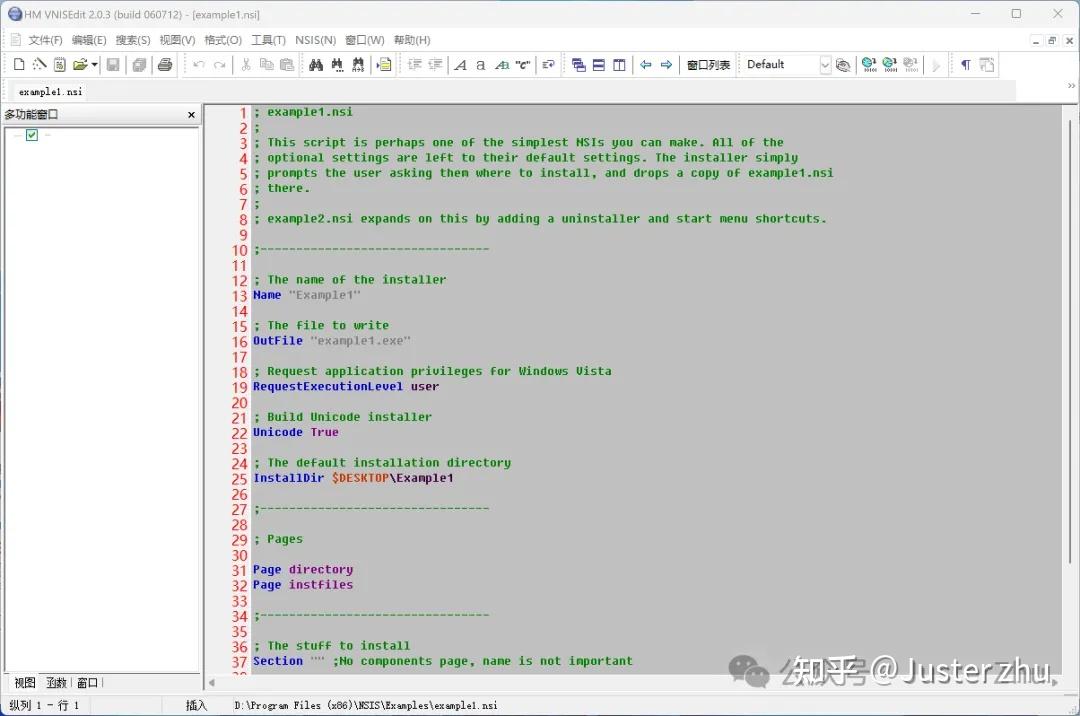The image size is (1080, 716).
Task: Switch to the 函数 panel tab
Action: pos(56,682)
